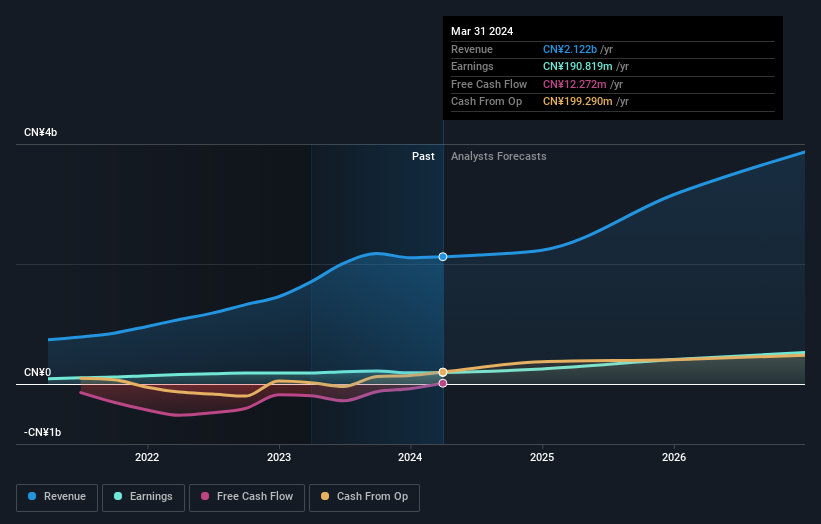This screenshot has width=821, height=524.
Task: Click the CN¥190.819m earnings value
Action: (578, 66)
